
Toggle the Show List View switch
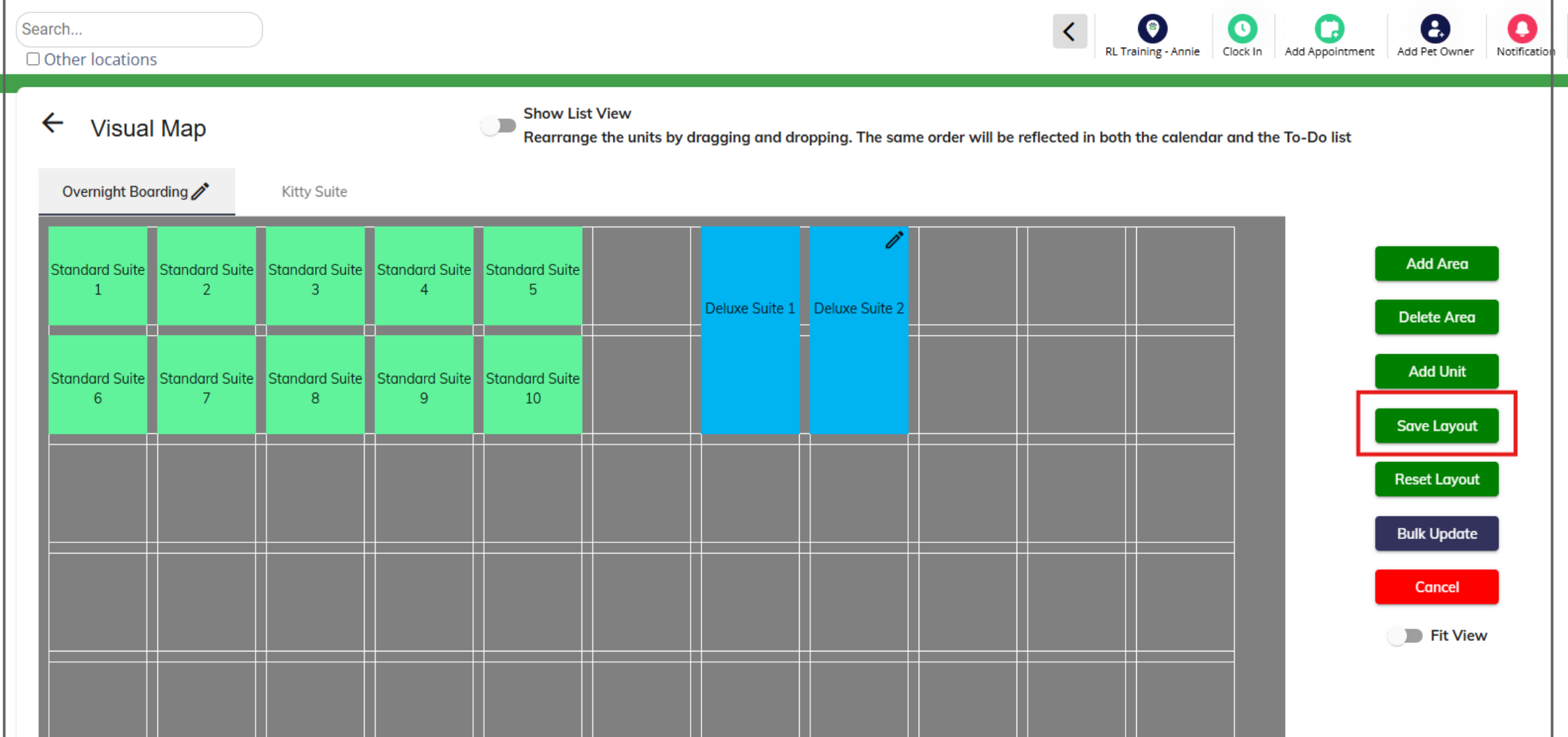pos(498,125)
